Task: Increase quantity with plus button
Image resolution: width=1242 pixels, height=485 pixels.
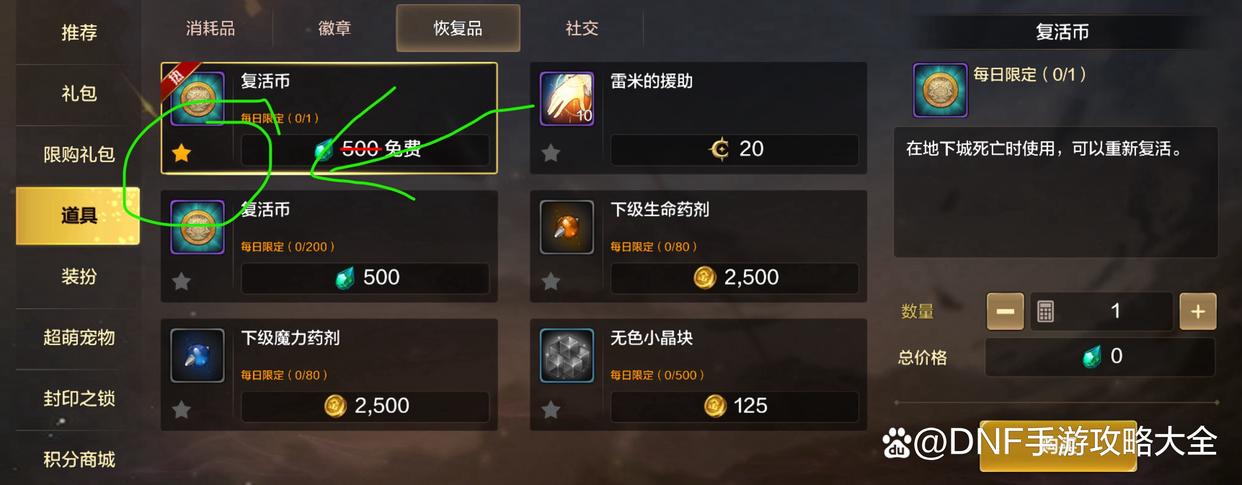Action: pos(1198,311)
